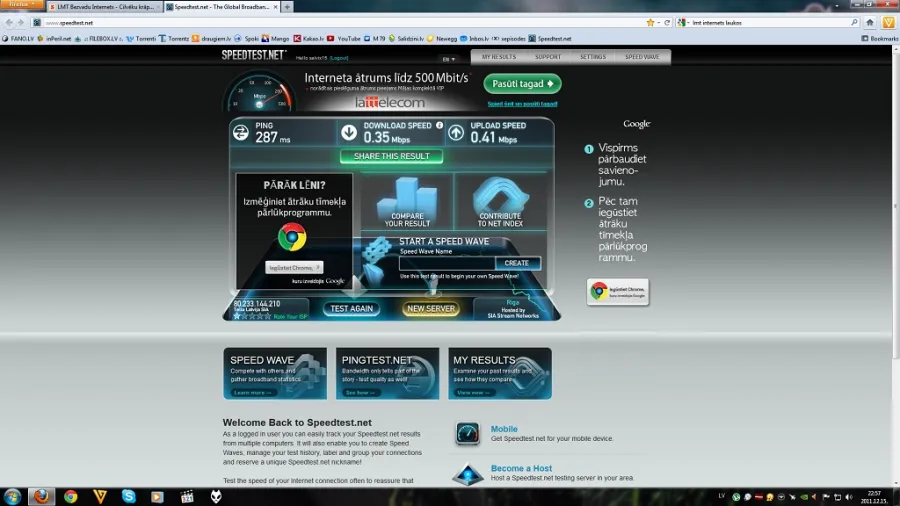Open the Bookmarks menu button
Viewport: 900px width, 506px height.
(x=880, y=38)
